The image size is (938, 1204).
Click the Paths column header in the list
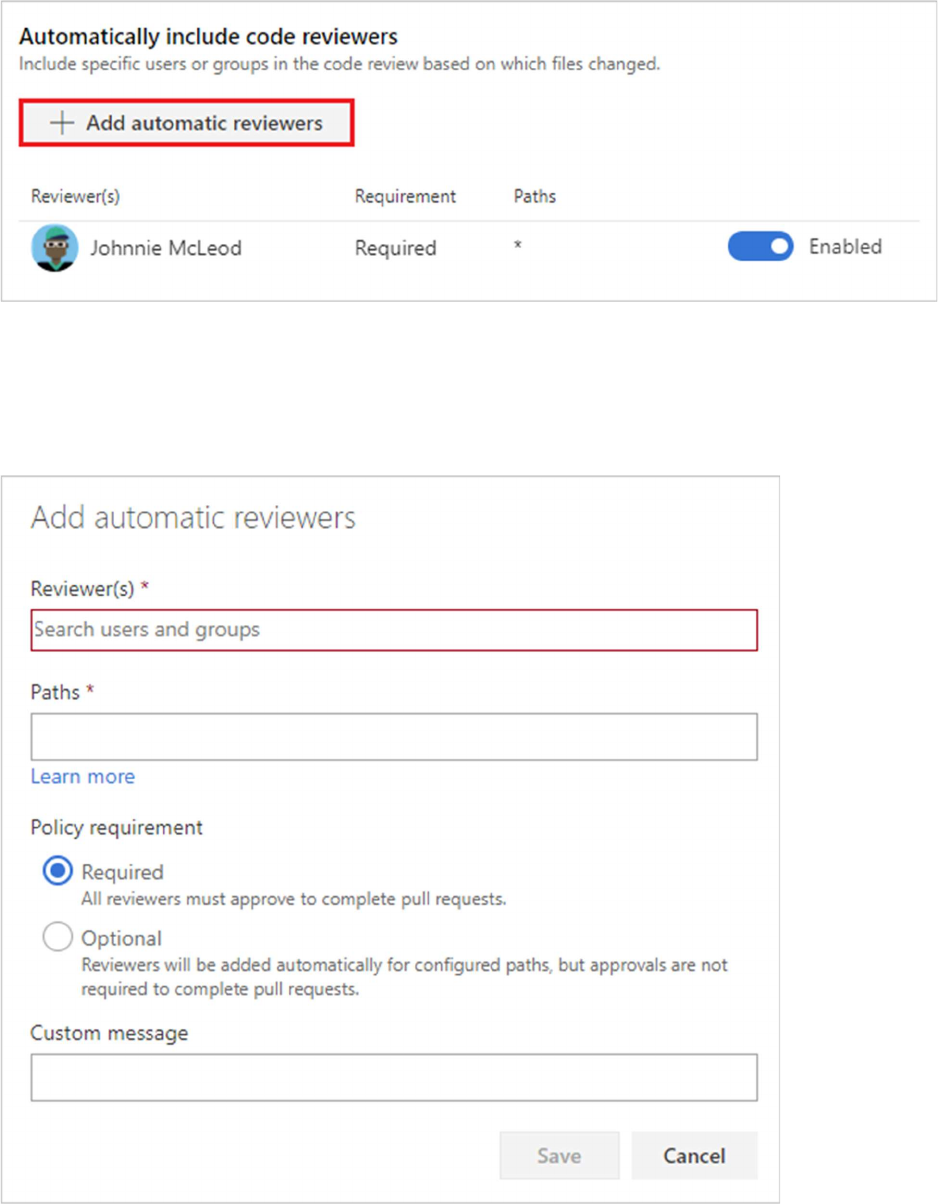[x=535, y=197]
